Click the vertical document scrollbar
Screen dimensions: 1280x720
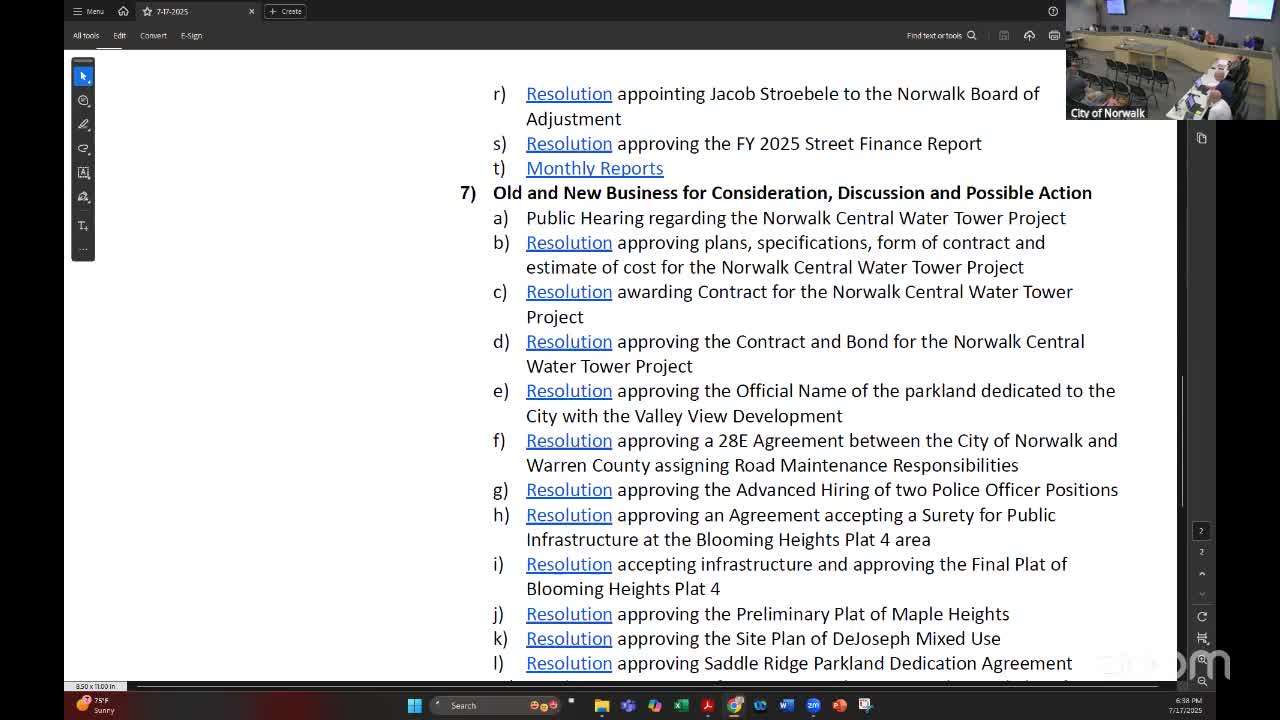tap(1183, 440)
